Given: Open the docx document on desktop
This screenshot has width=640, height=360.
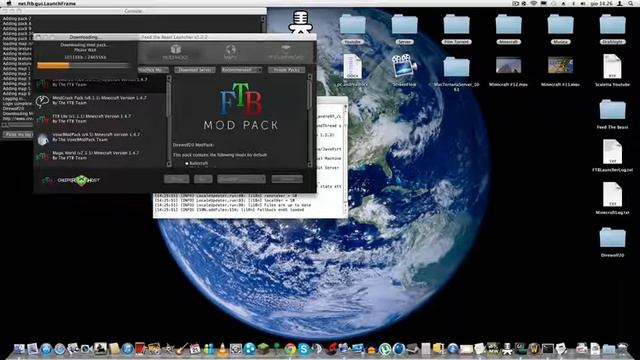Looking at the screenshot, I should [x=352, y=66].
